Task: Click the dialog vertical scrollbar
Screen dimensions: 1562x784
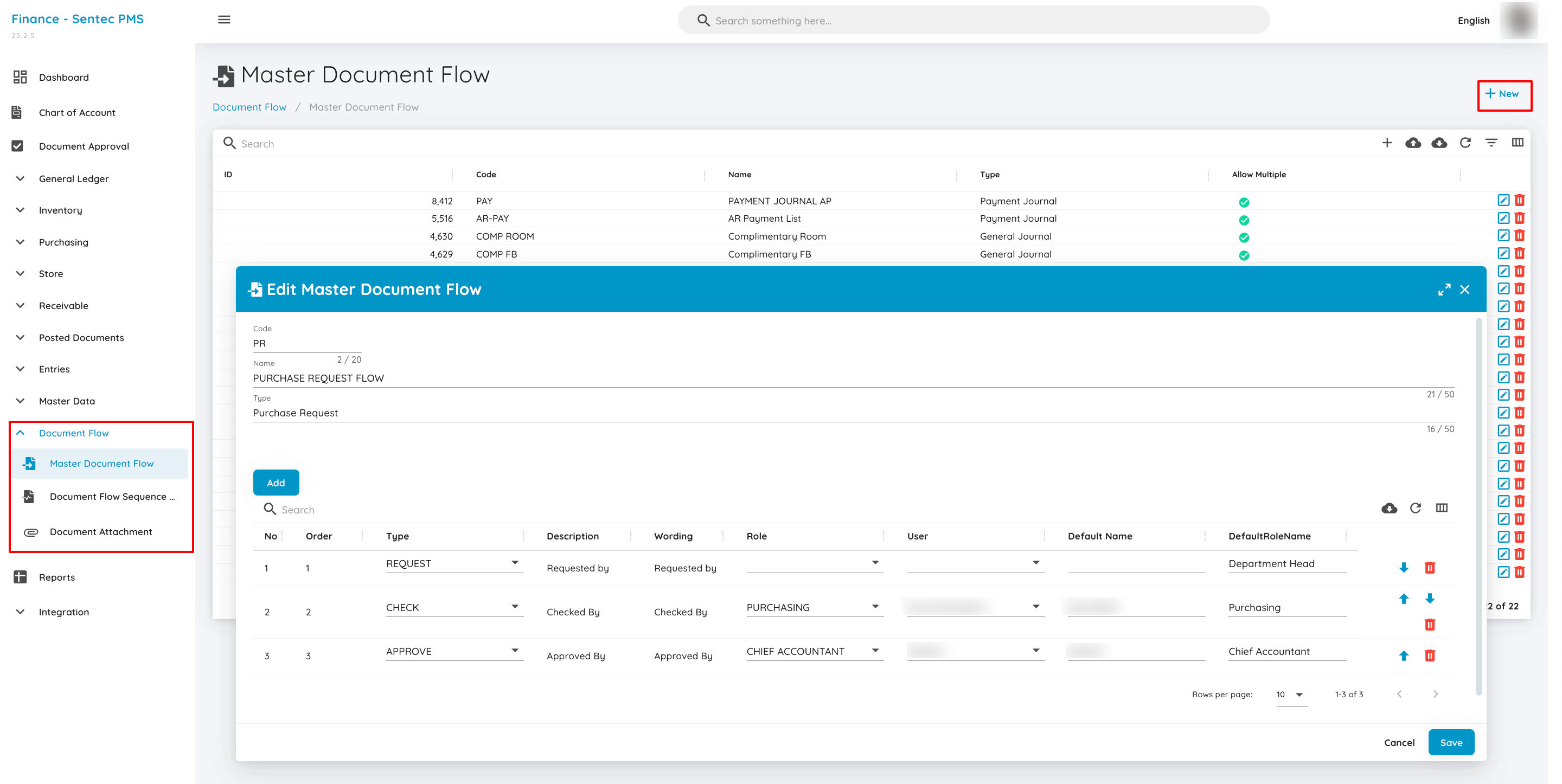Action: tap(1479, 506)
